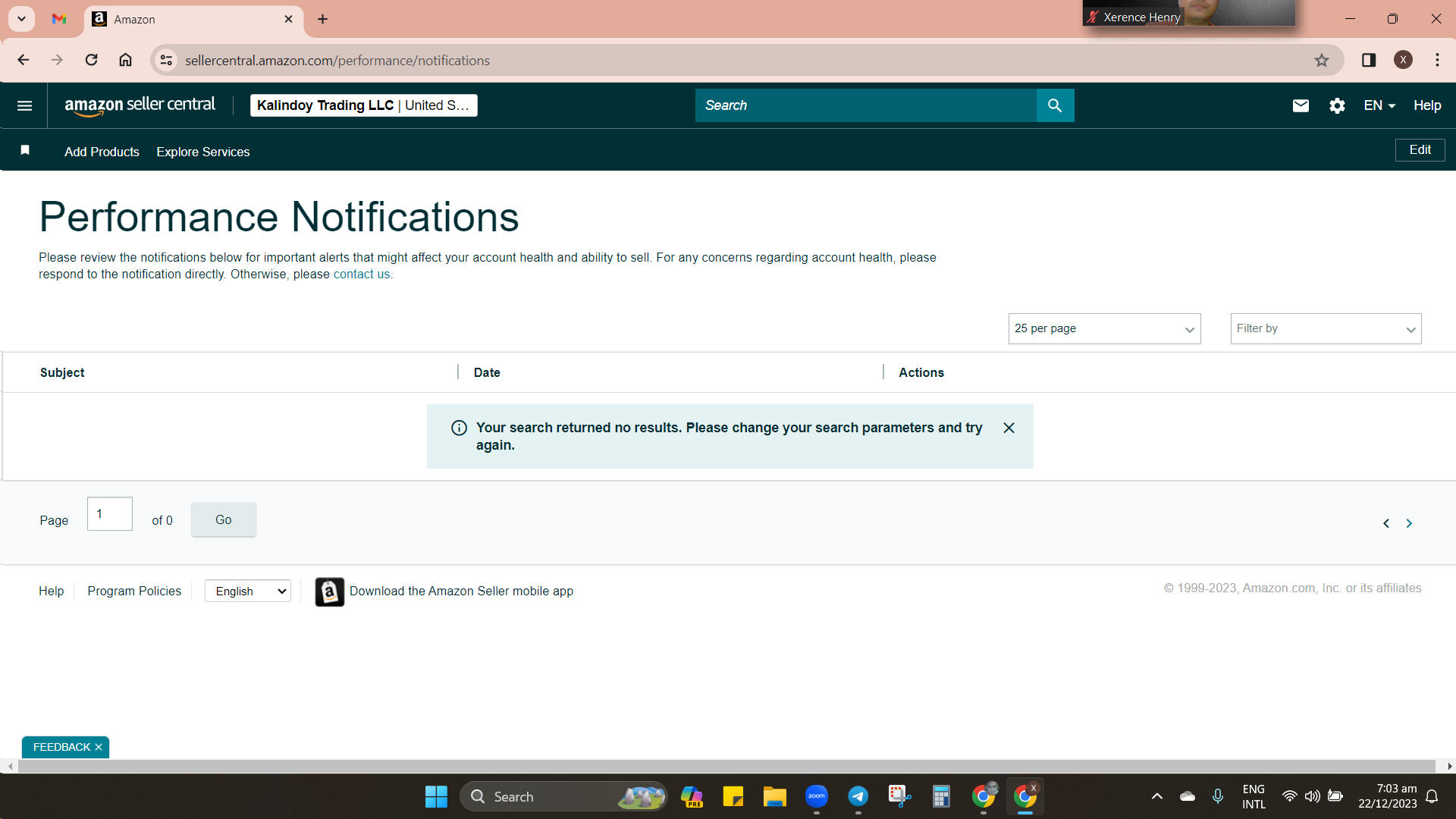The width and height of the screenshot is (1456, 819).
Task: Go back in browser history
Action: pos(24,60)
